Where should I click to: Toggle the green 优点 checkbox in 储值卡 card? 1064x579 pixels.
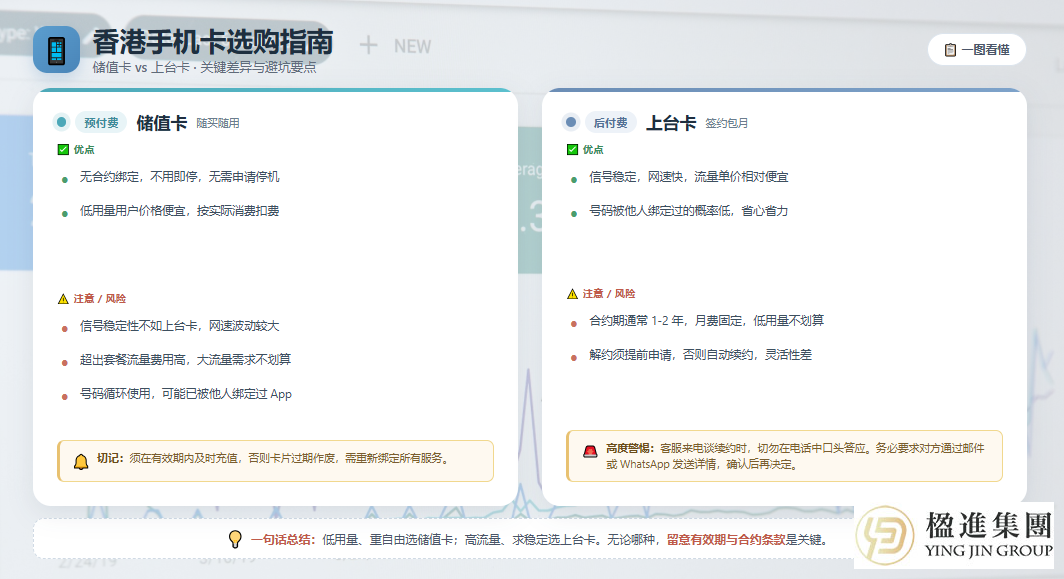pyautogui.click(x=63, y=149)
